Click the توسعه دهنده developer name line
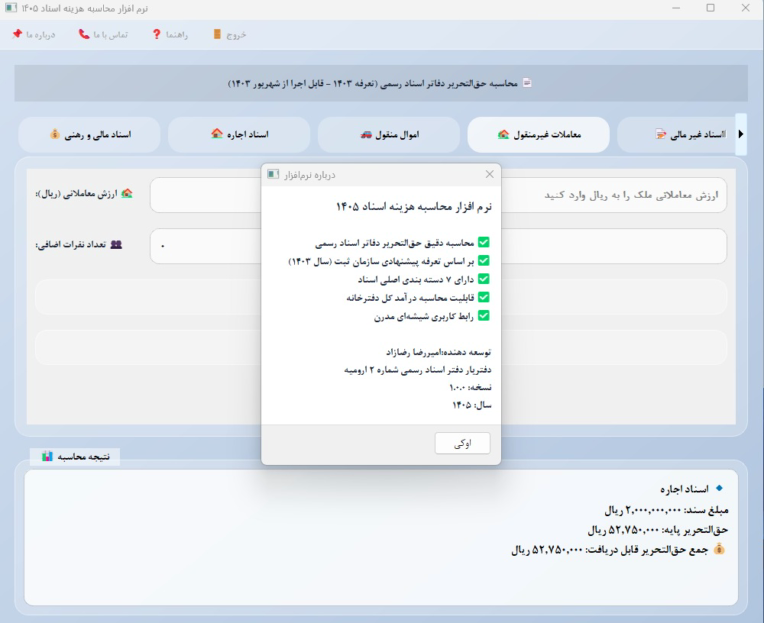Screen dimensions: 764x623 pyautogui.click(x=439, y=352)
